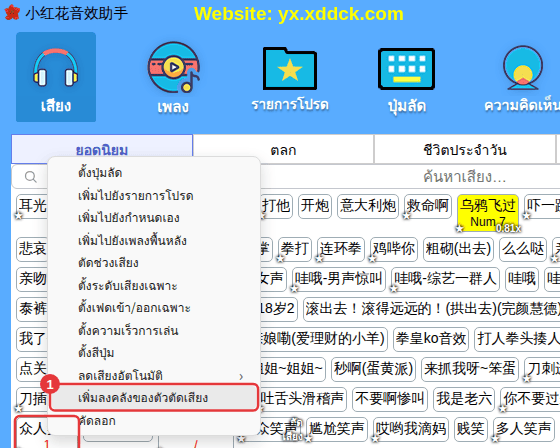560x448 pixels.
Task: Toggle favorite star on 救命啊 button
Action: pyautogui.click(x=406, y=216)
